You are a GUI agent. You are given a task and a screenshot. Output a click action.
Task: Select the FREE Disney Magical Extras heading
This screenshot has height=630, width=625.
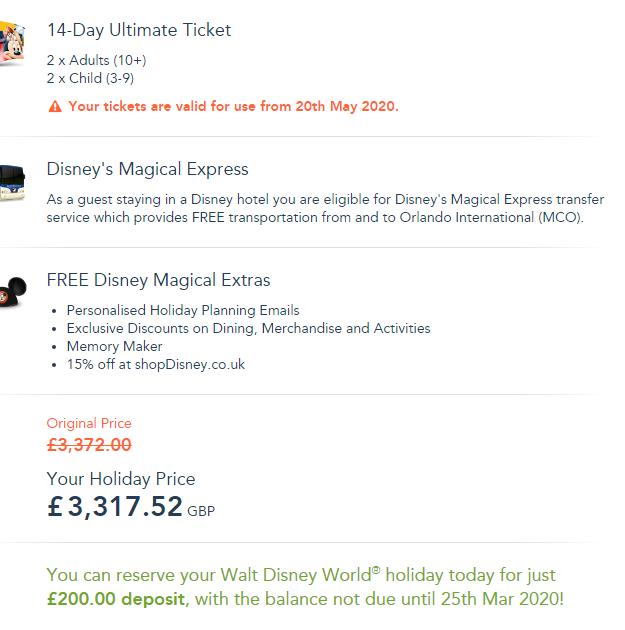pyautogui.click(x=158, y=280)
